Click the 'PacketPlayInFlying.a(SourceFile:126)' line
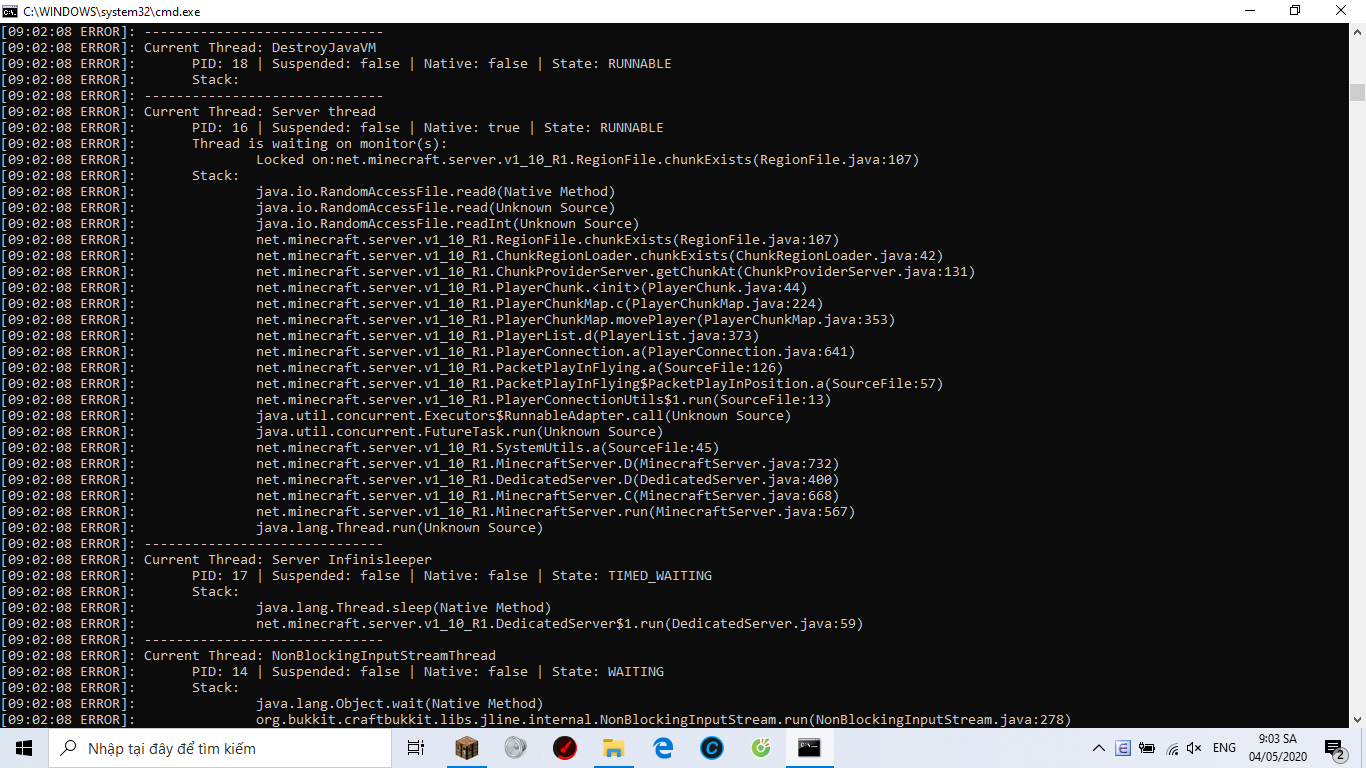This screenshot has height=768, width=1366. 520,367
